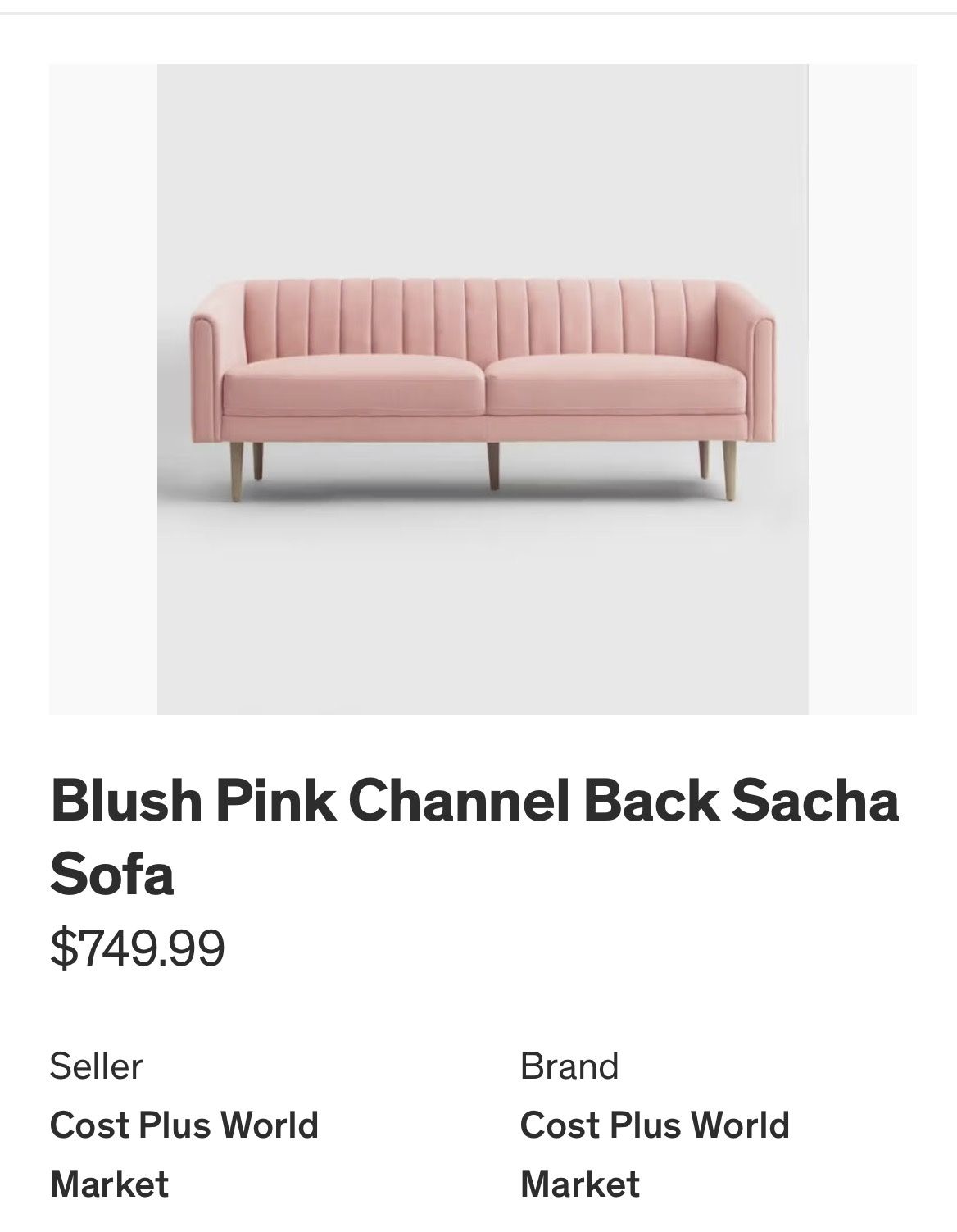Click the word Sofa in the title
The height and width of the screenshot is (1232, 957).
click(x=112, y=874)
